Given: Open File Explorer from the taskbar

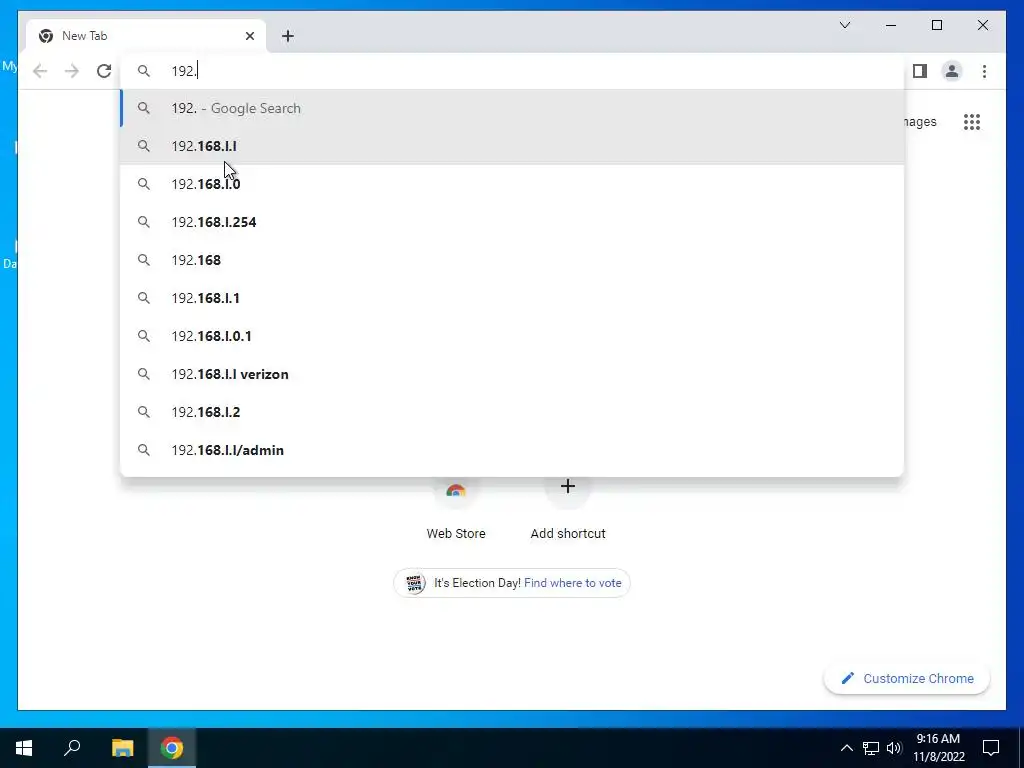Looking at the screenshot, I should (122, 748).
